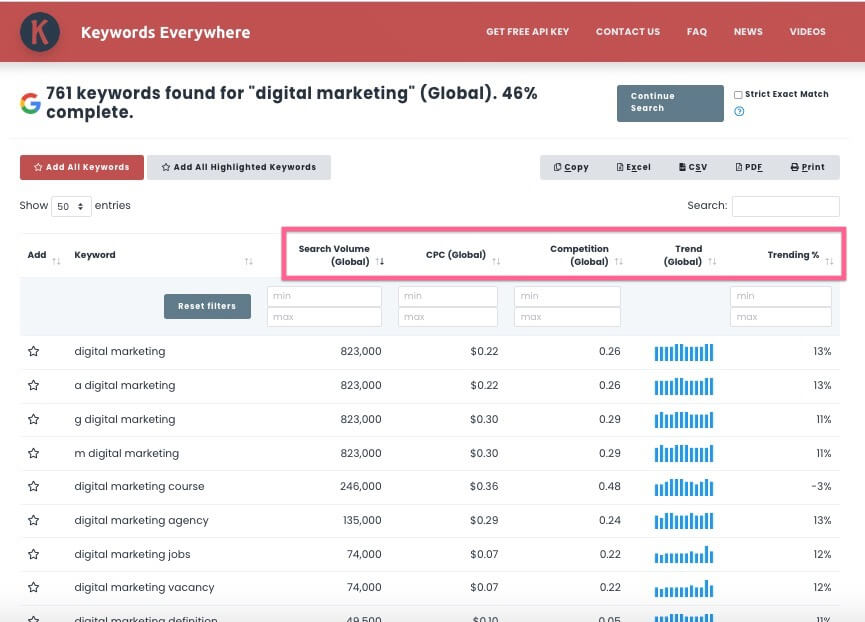
Task: Click the Google G logo icon
Action: (x=30, y=103)
